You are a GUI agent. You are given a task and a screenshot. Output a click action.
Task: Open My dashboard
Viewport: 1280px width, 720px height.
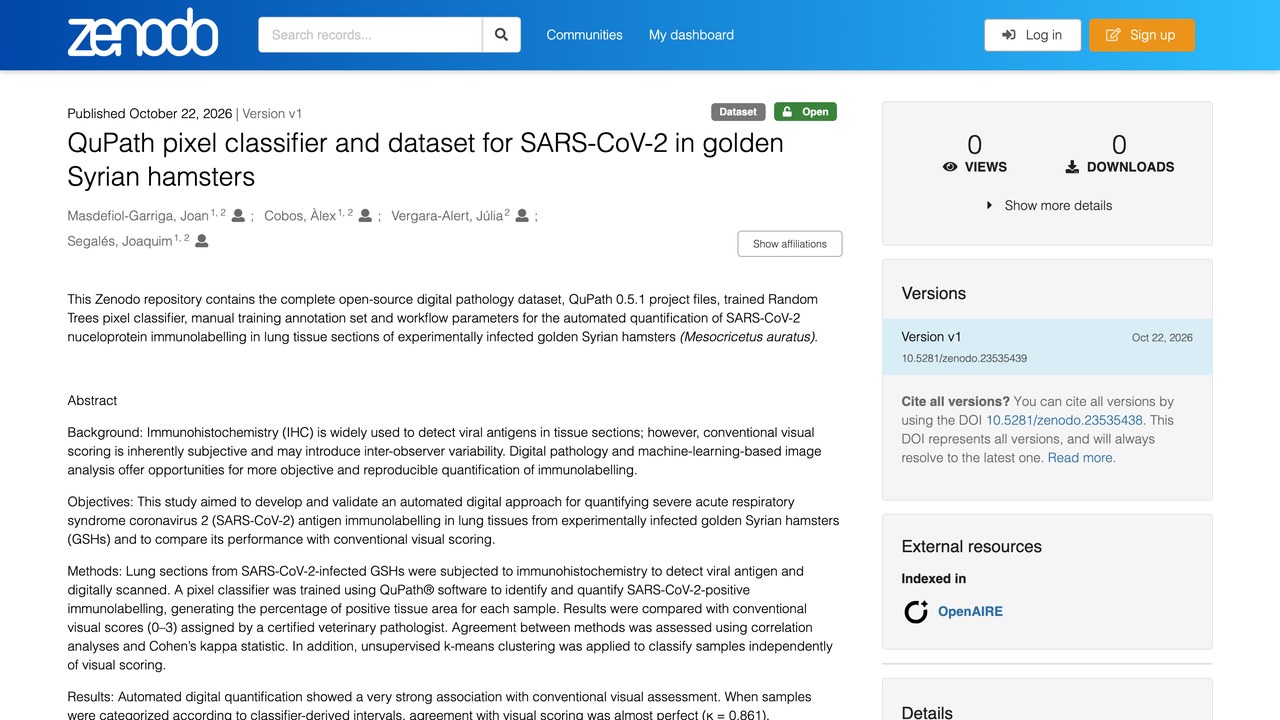[x=691, y=35]
